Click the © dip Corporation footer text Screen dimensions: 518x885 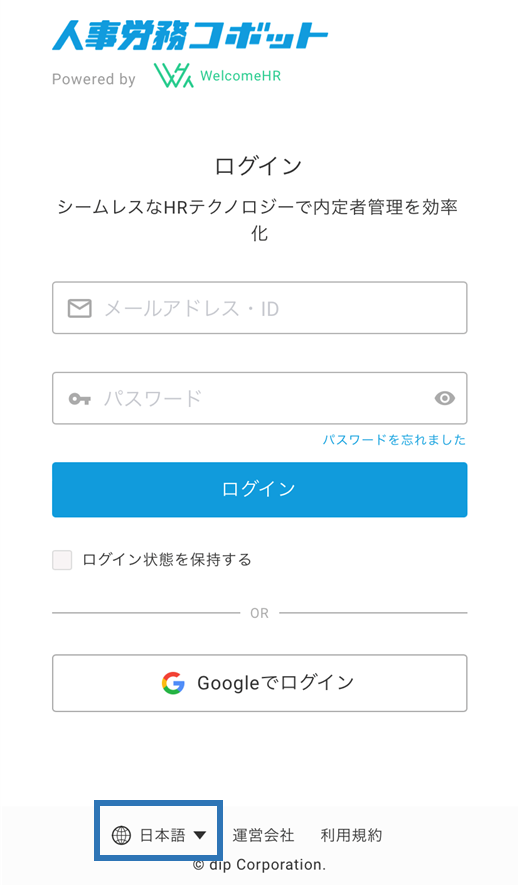260,865
